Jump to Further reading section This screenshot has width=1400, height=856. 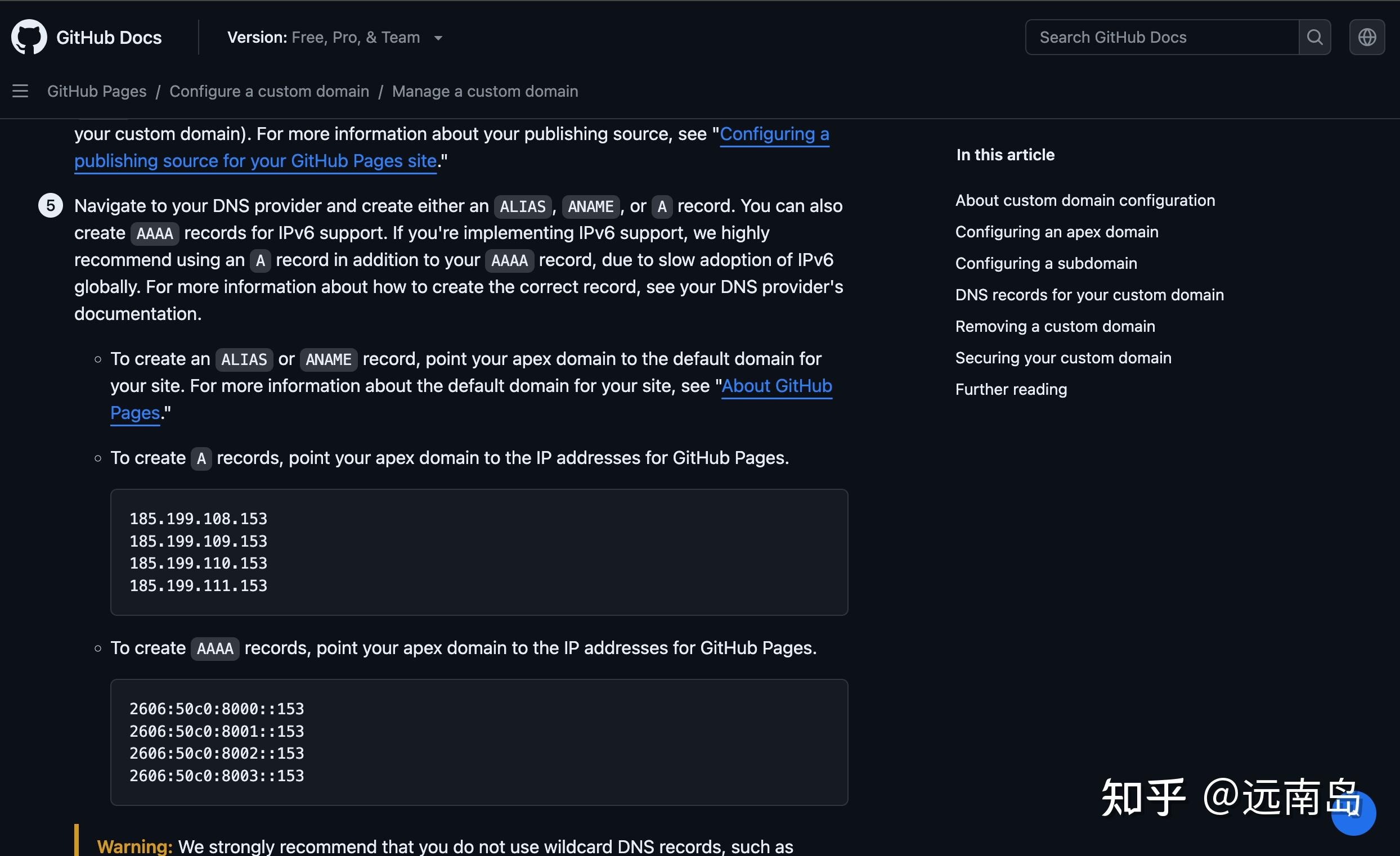point(1011,389)
